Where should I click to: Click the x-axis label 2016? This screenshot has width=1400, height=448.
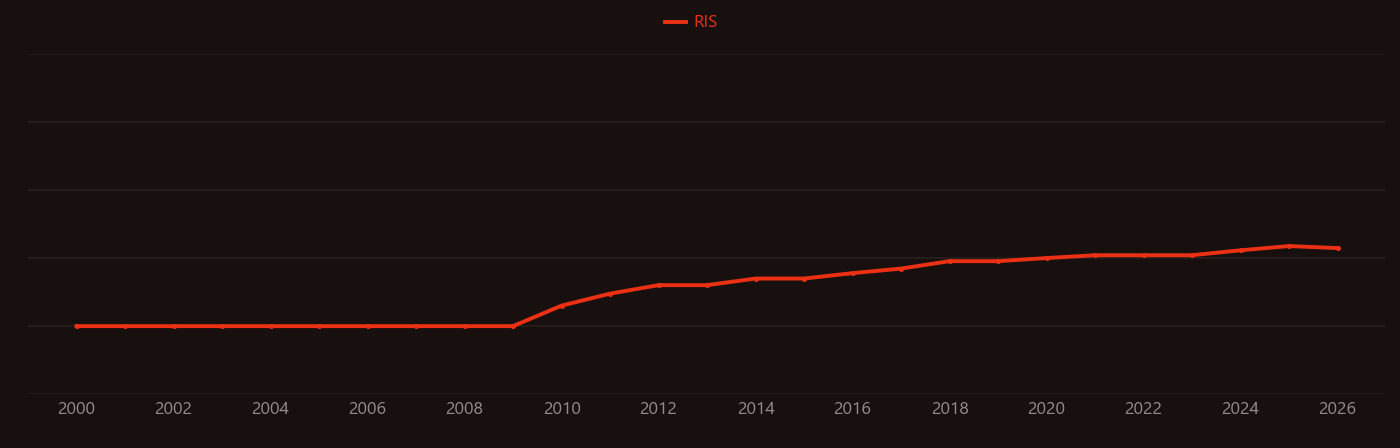pyautogui.click(x=853, y=409)
